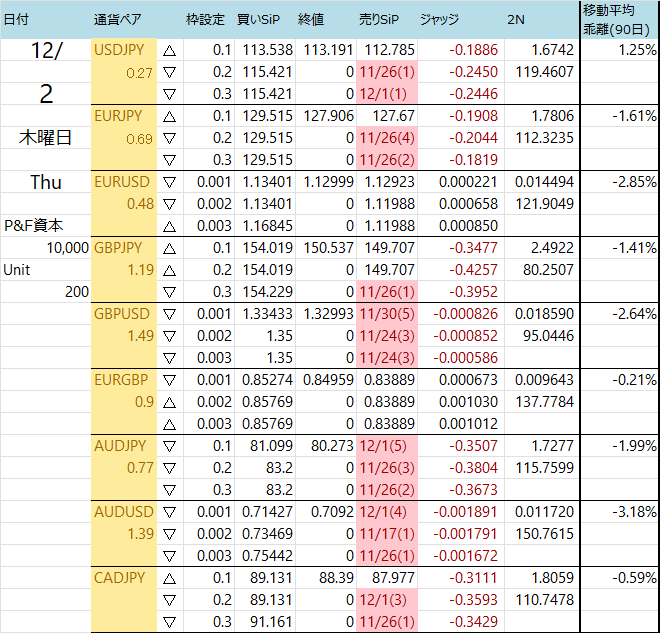Select the AUDUSD buy SiP 0.75442
This screenshot has width=660, height=633.
tap(265, 556)
